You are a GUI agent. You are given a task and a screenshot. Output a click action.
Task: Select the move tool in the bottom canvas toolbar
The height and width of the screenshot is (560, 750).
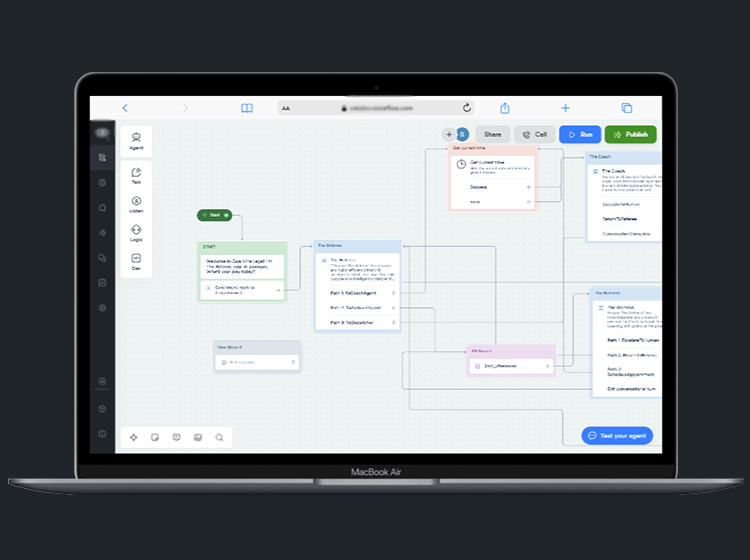coord(133,437)
